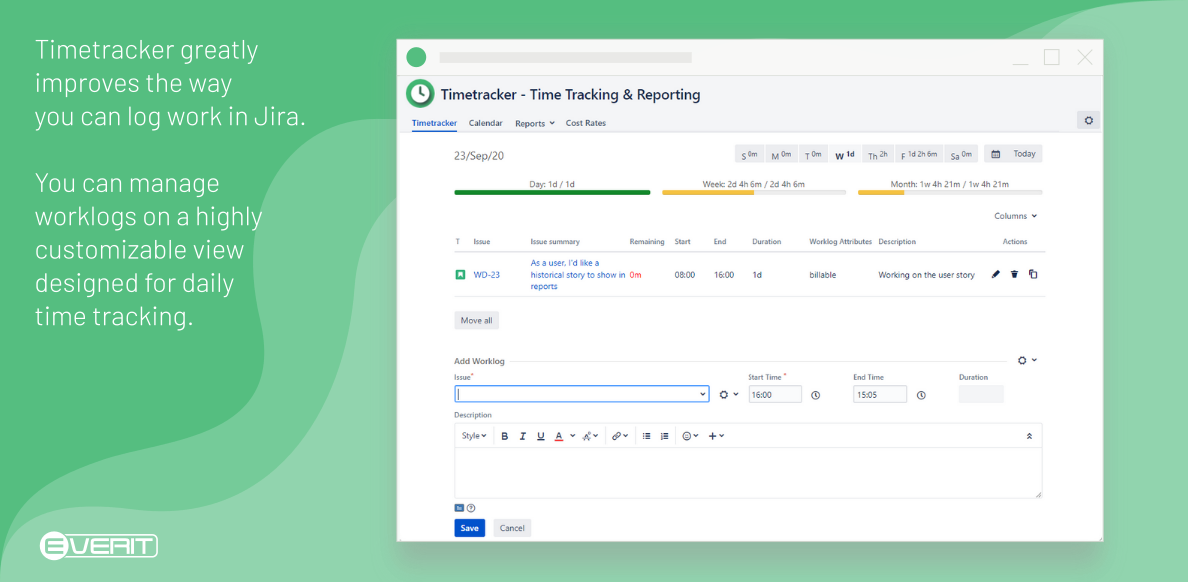
Task: Select Monday 0m day button
Action: tap(781, 154)
